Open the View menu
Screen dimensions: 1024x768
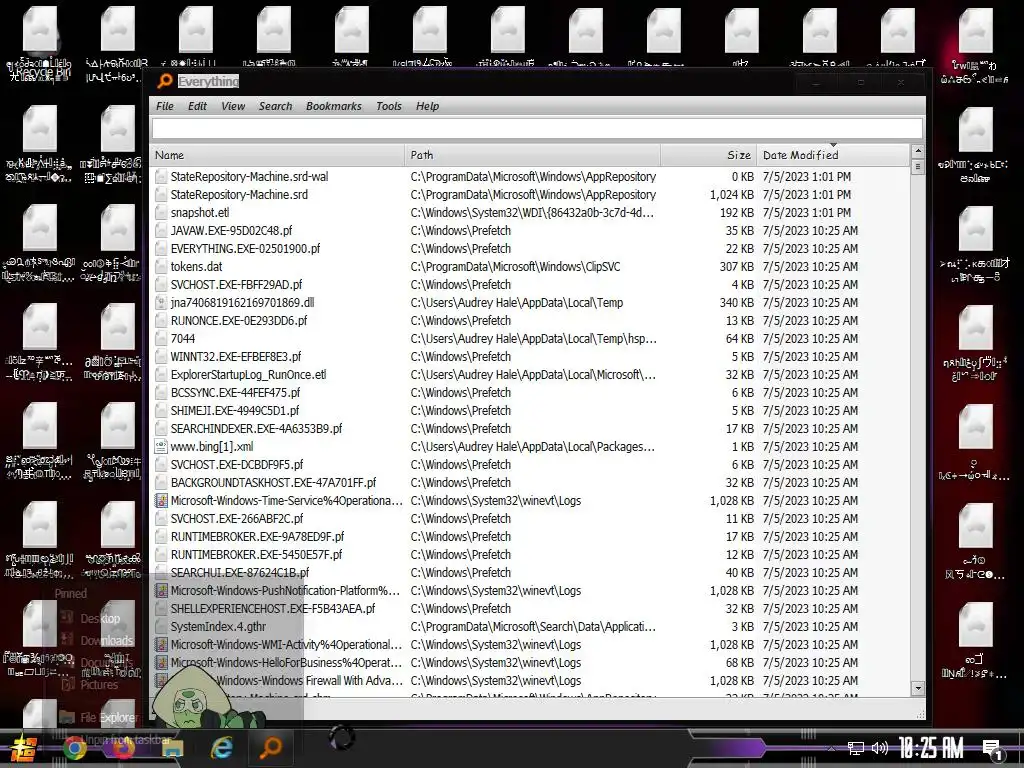pyautogui.click(x=233, y=106)
